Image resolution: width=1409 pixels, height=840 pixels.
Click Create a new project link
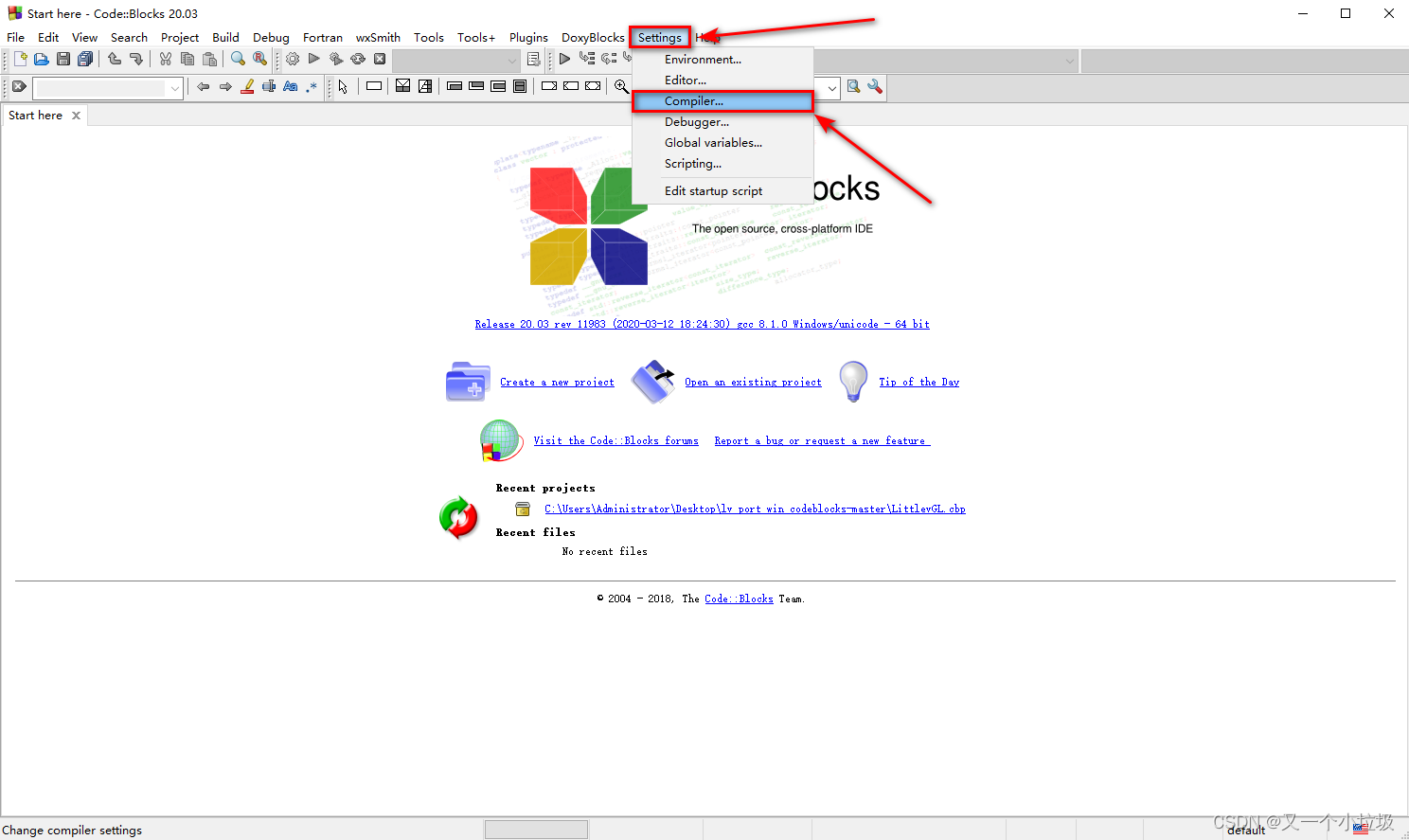click(x=557, y=383)
